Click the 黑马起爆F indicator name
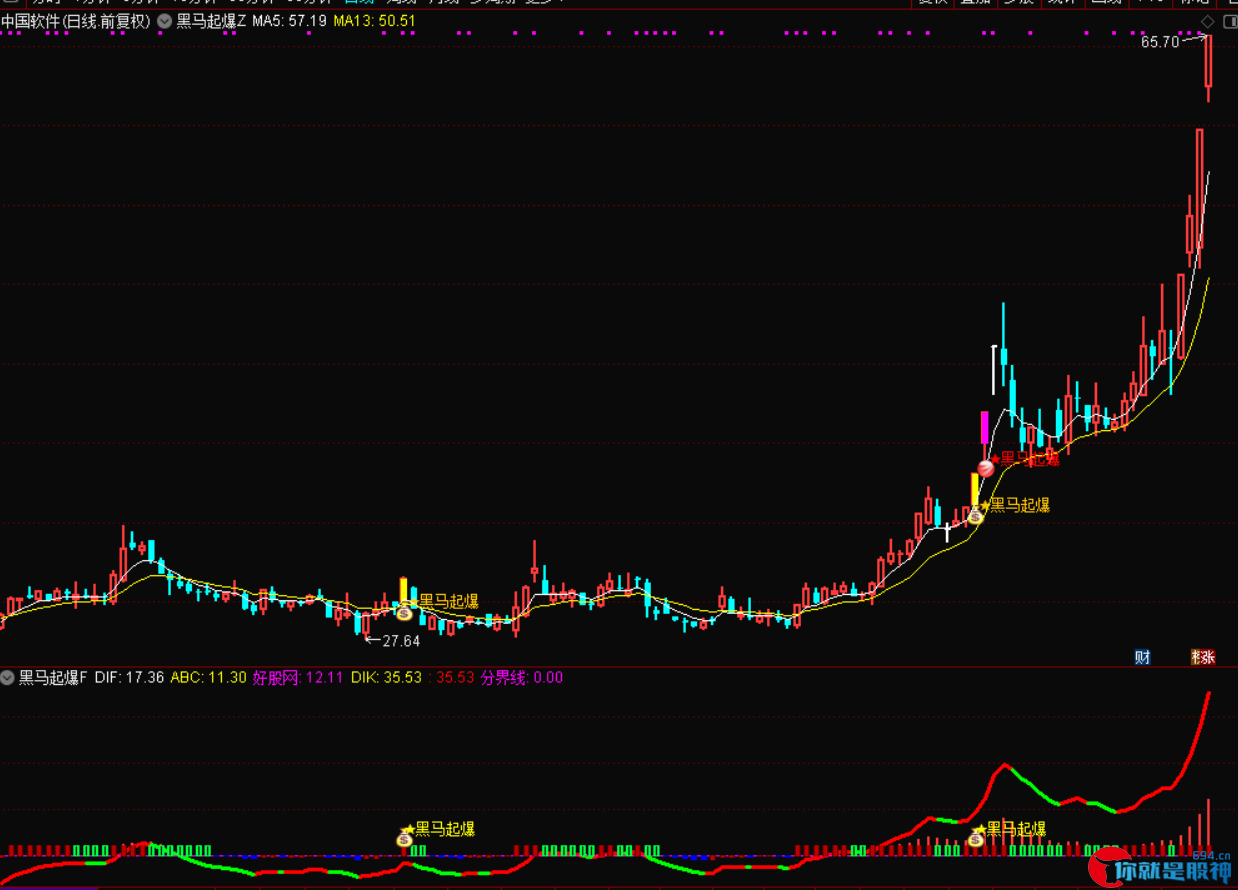The width and height of the screenshot is (1238, 890). [53, 678]
